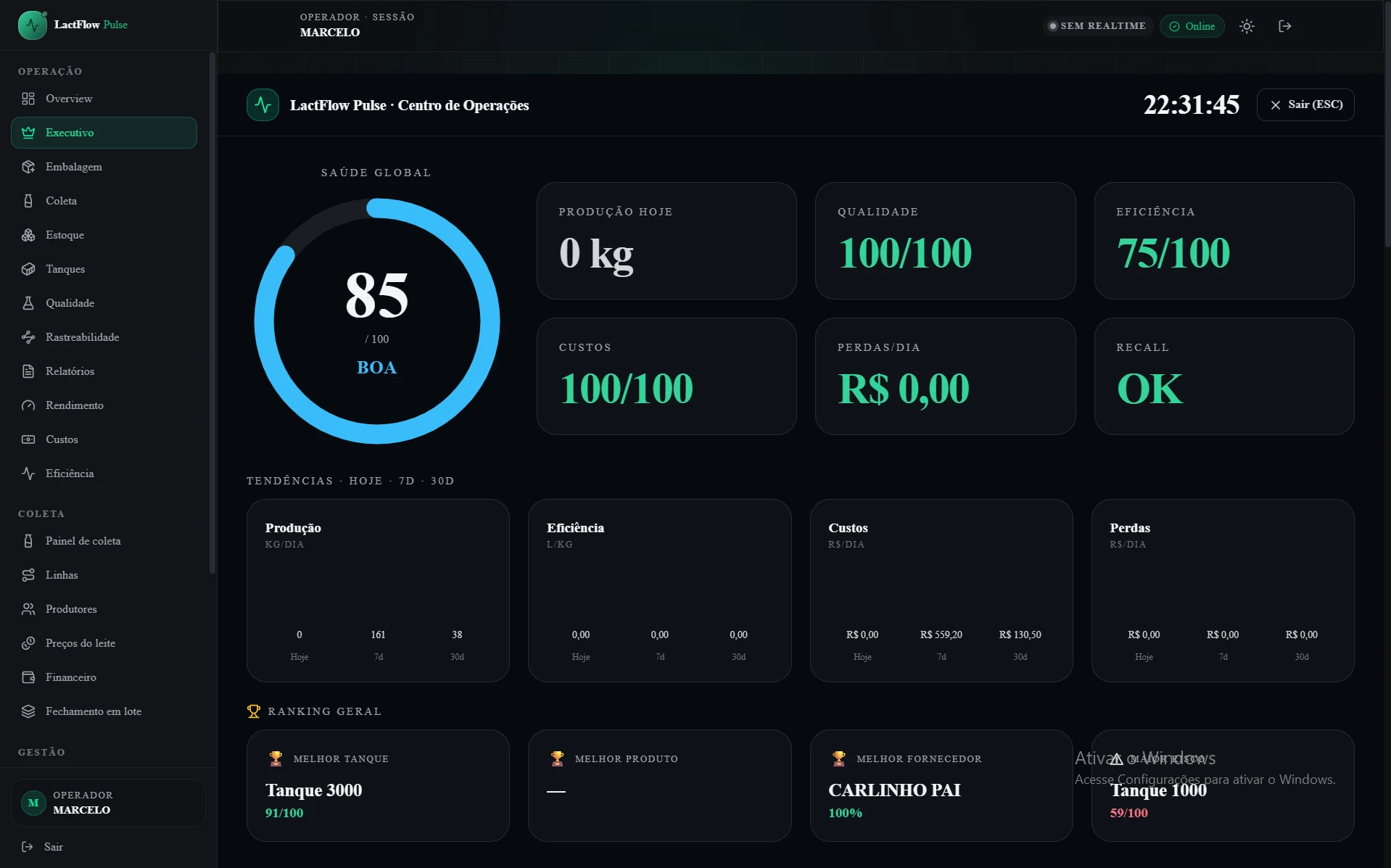Viewport: 1391px width, 868px height.
Task: Click the R$ 130,50 value in Custos
Action: (1020, 635)
